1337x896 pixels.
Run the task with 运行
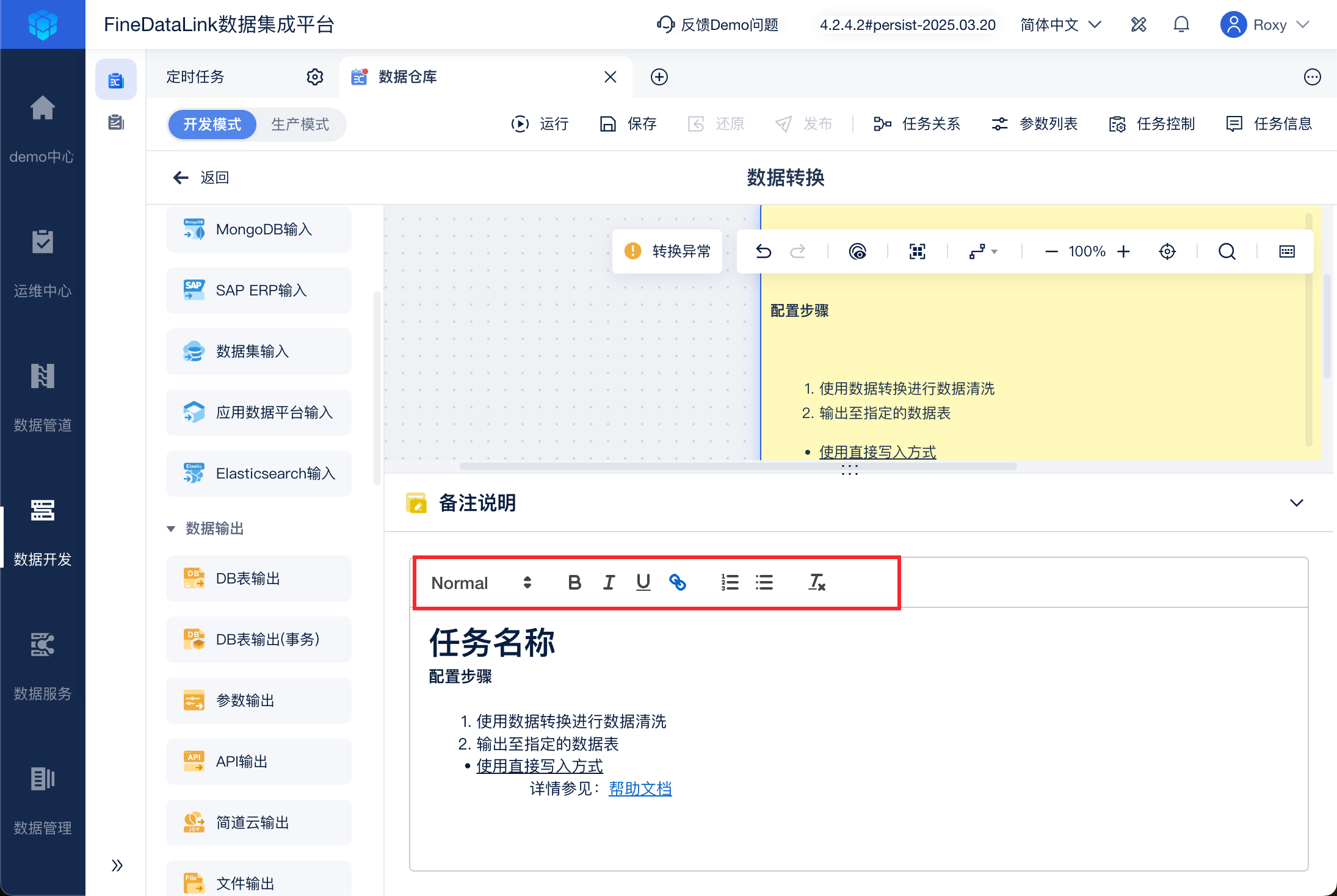[x=540, y=124]
